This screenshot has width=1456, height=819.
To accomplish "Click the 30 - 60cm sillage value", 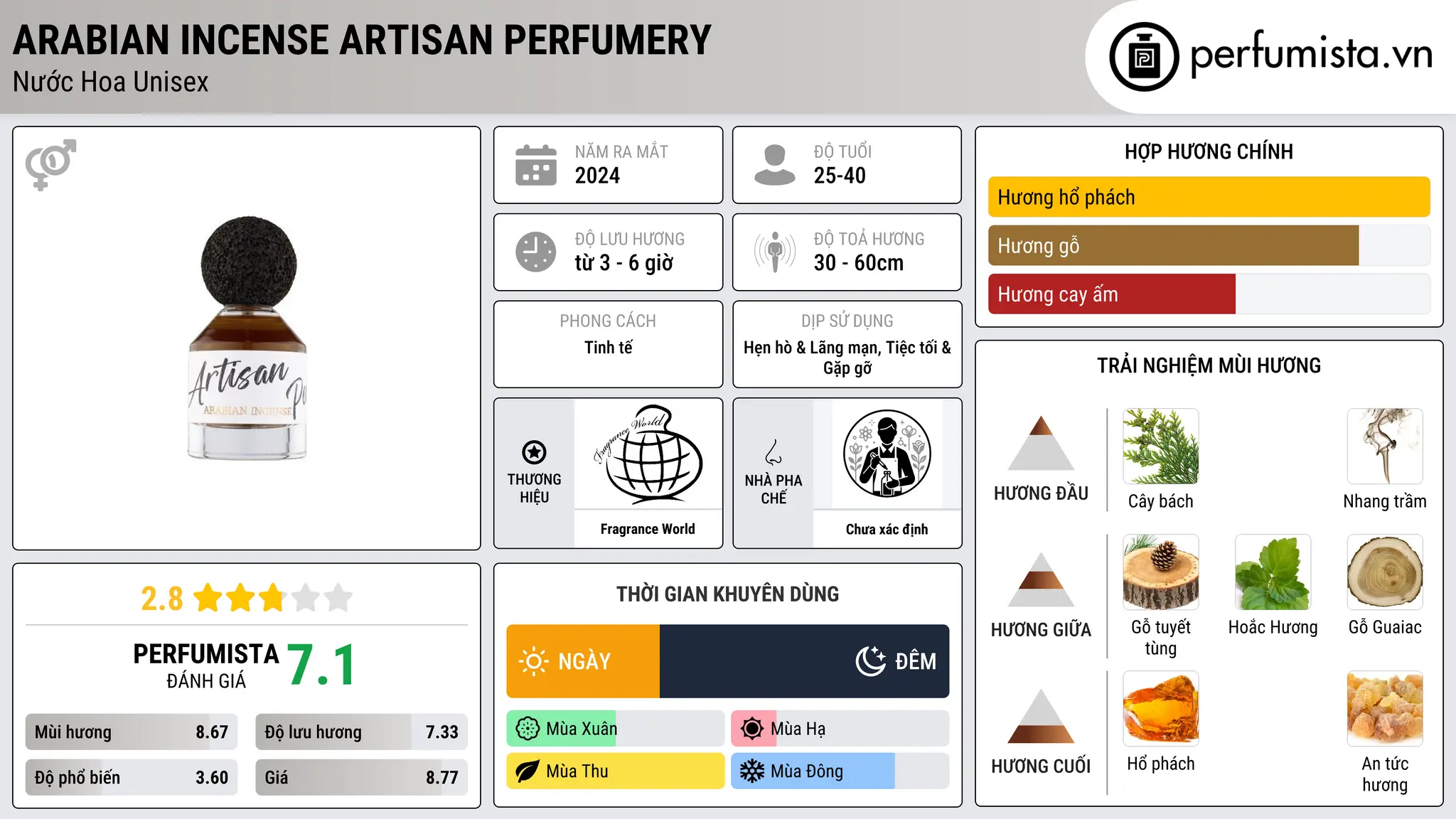I will [x=859, y=263].
